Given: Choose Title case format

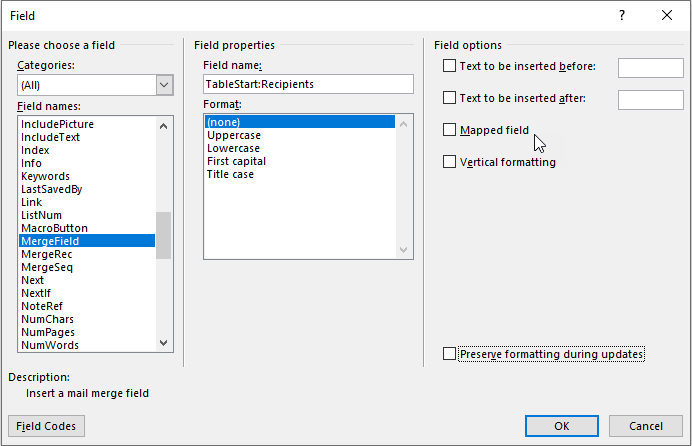Looking at the screenshot, I should [x=231, y=174].
